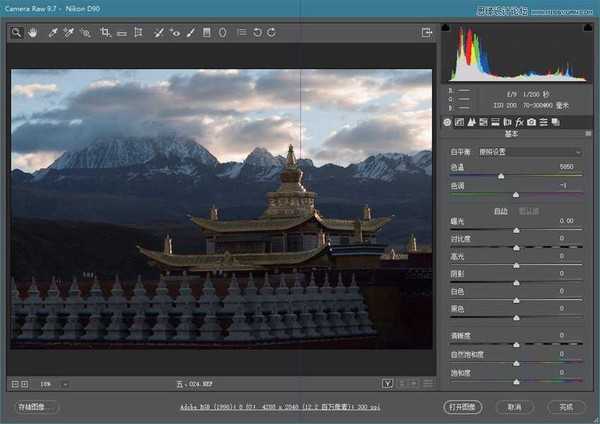This screenshot has width=600, height=424.
Task: Switch to the Tone Curve tab
Action: coord(459,122)
